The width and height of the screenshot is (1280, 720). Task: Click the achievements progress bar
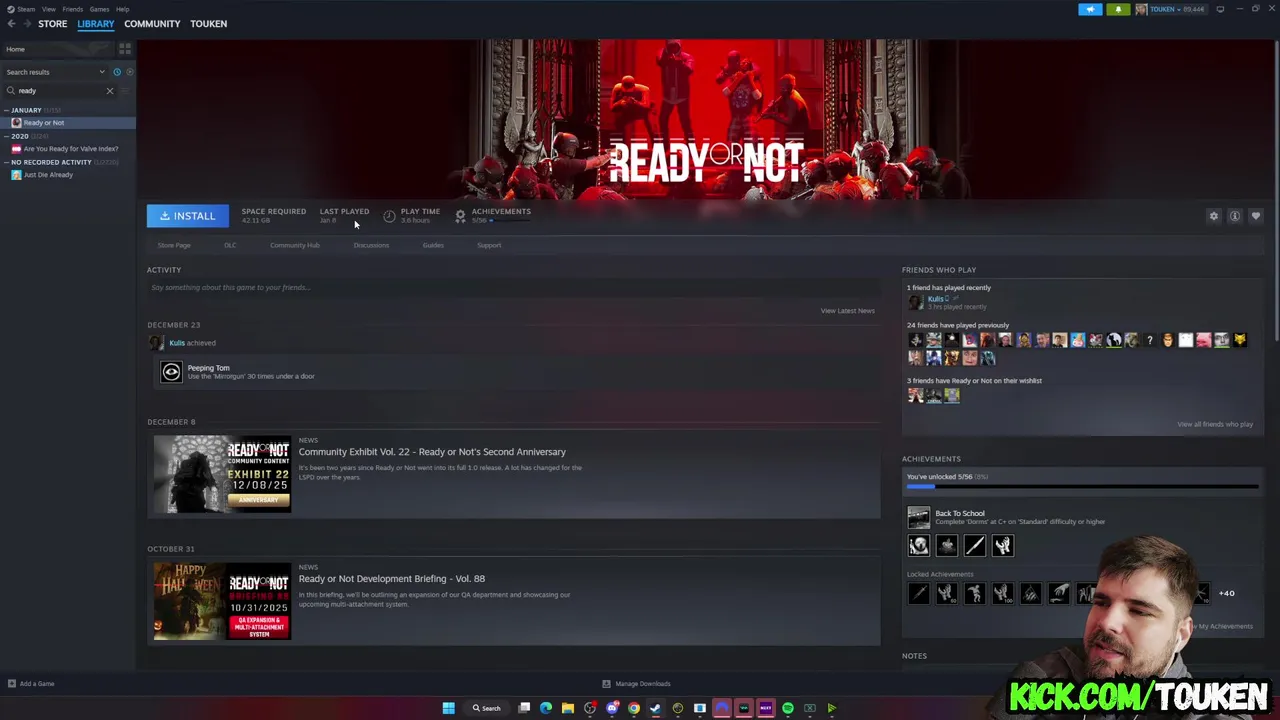click(x=1082, y=487)
